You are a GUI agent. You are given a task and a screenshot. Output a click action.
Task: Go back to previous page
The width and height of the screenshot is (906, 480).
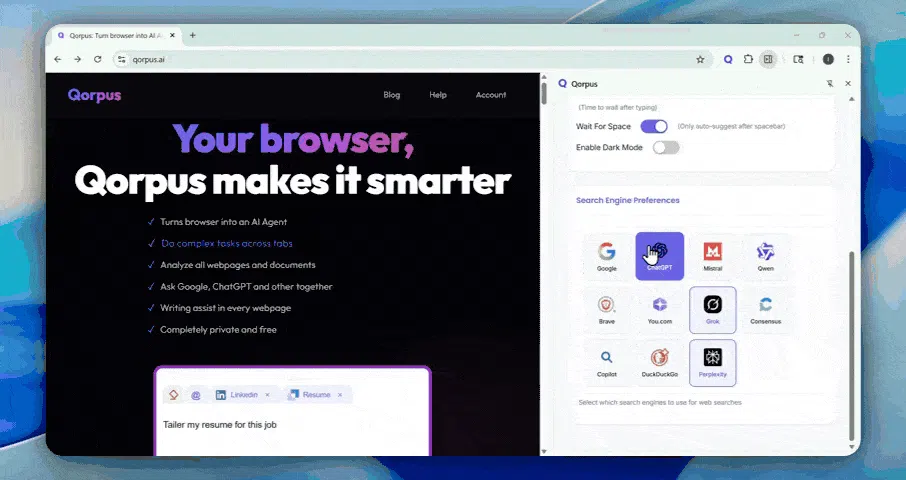coord(58,59)
